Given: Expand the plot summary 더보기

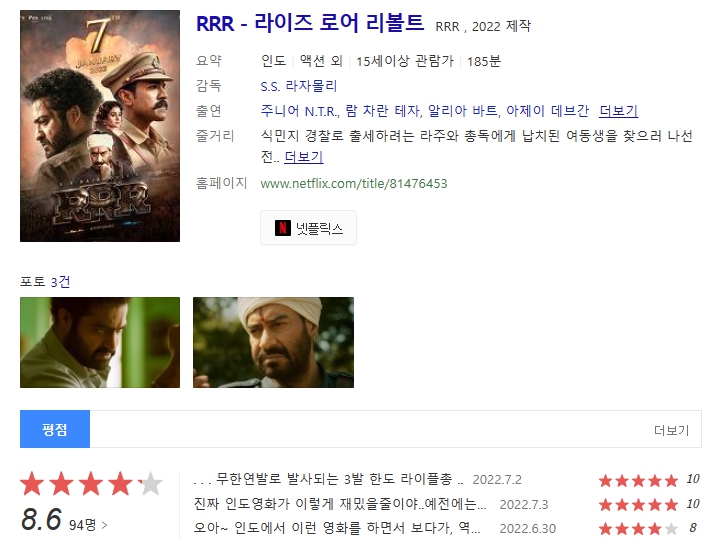Looking at the screenshot, I should coord(304,157).
